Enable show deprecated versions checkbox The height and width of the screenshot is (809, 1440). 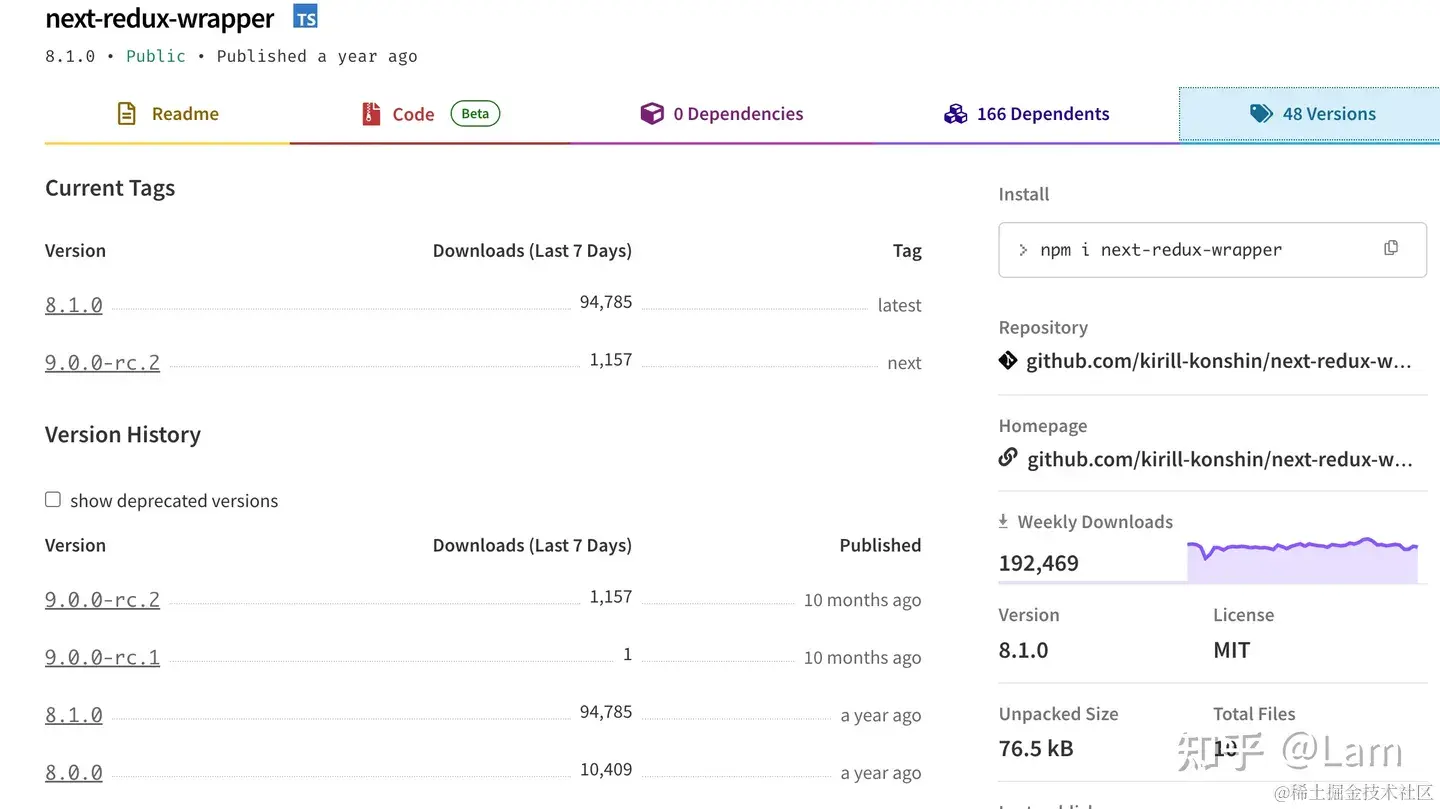pyautogui.click(x=53, y=499)
